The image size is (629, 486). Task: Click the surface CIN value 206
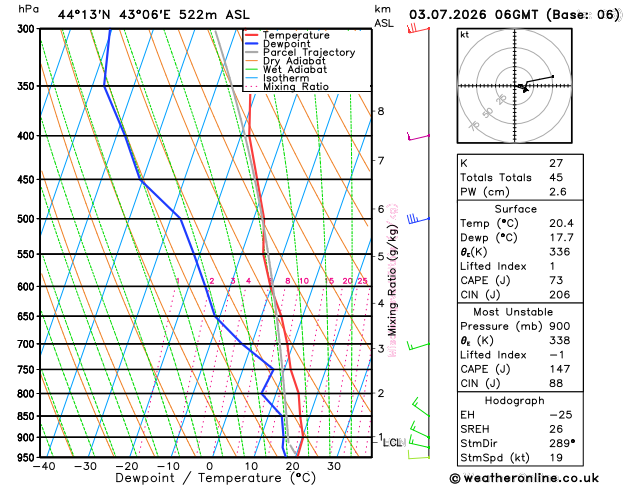(560, 294)
